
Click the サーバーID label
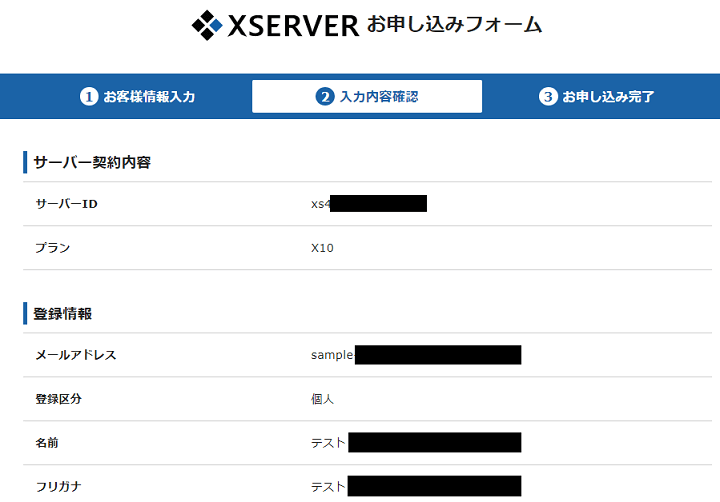click(67, 204)
